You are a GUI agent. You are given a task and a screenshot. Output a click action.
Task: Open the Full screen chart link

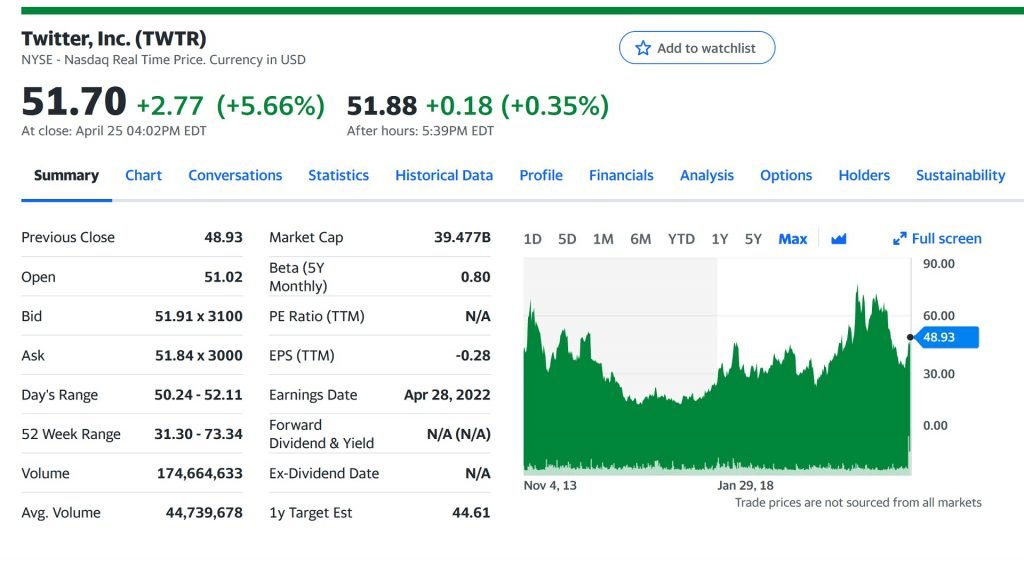[x=937, y=239]
